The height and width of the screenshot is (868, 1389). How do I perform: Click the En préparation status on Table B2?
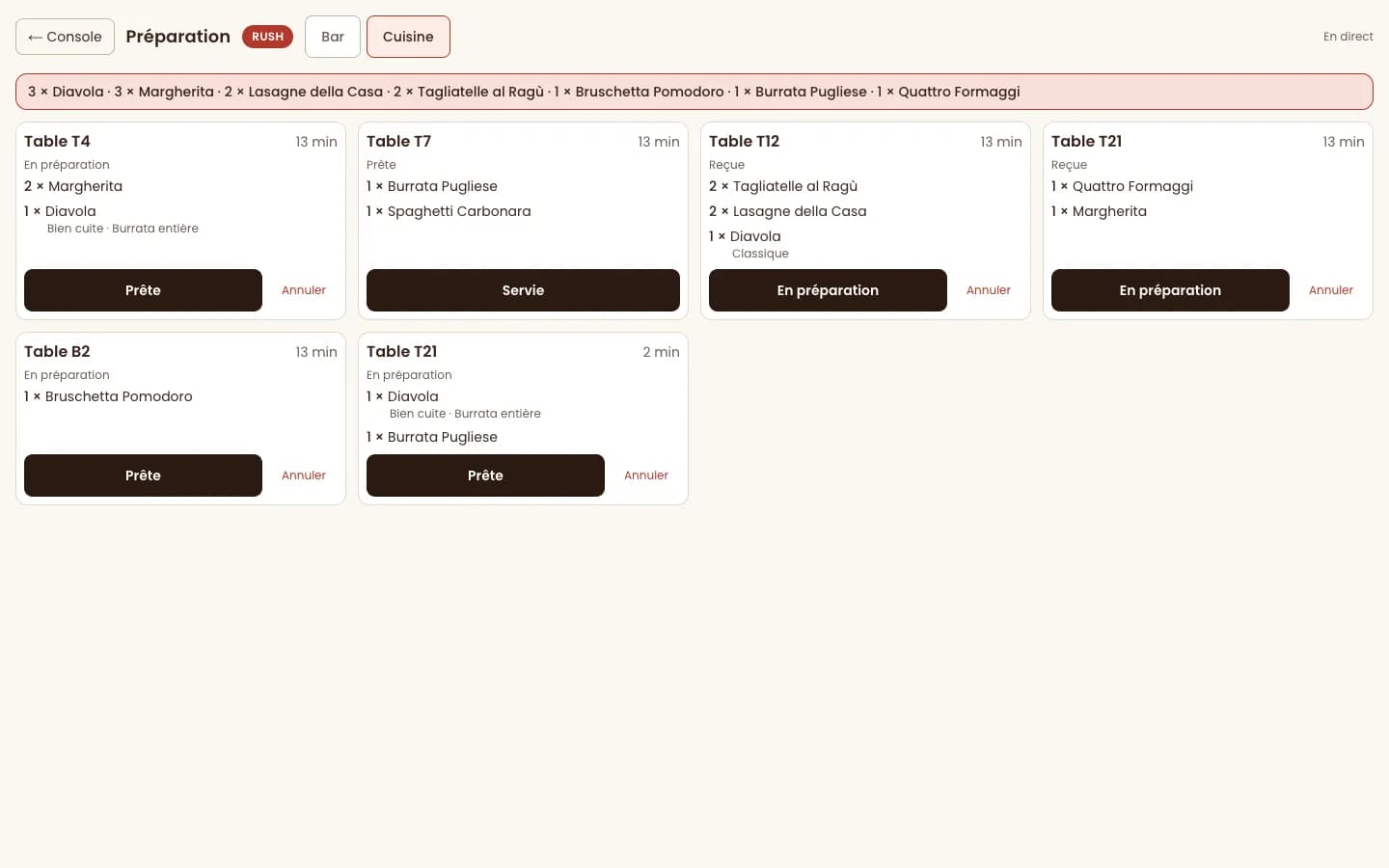click(67, 375)
